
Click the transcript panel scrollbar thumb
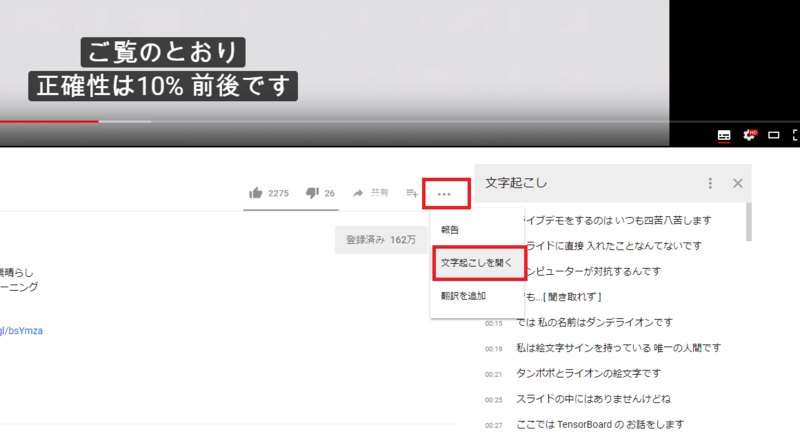tap(749, 222)
